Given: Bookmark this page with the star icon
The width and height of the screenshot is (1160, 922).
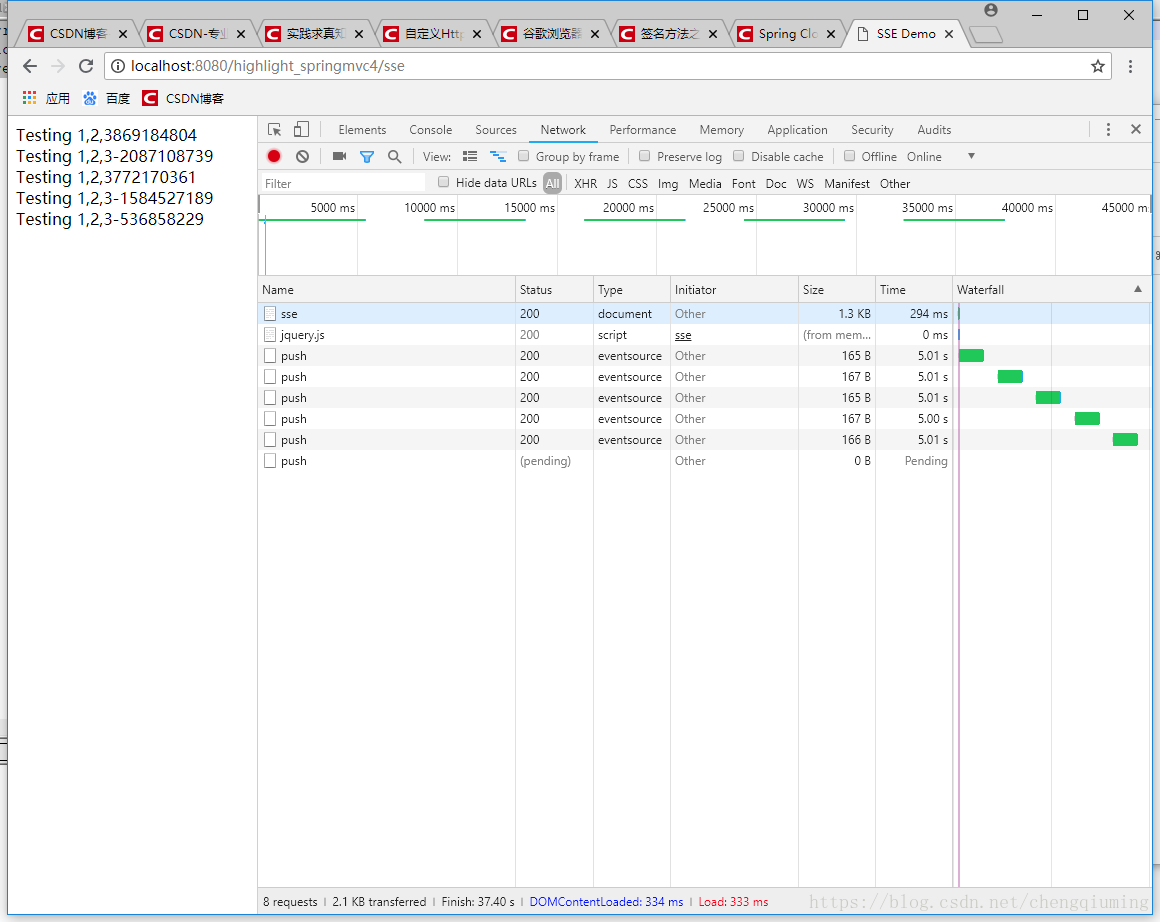Looking at the screenshot, I should [1098, 66].
